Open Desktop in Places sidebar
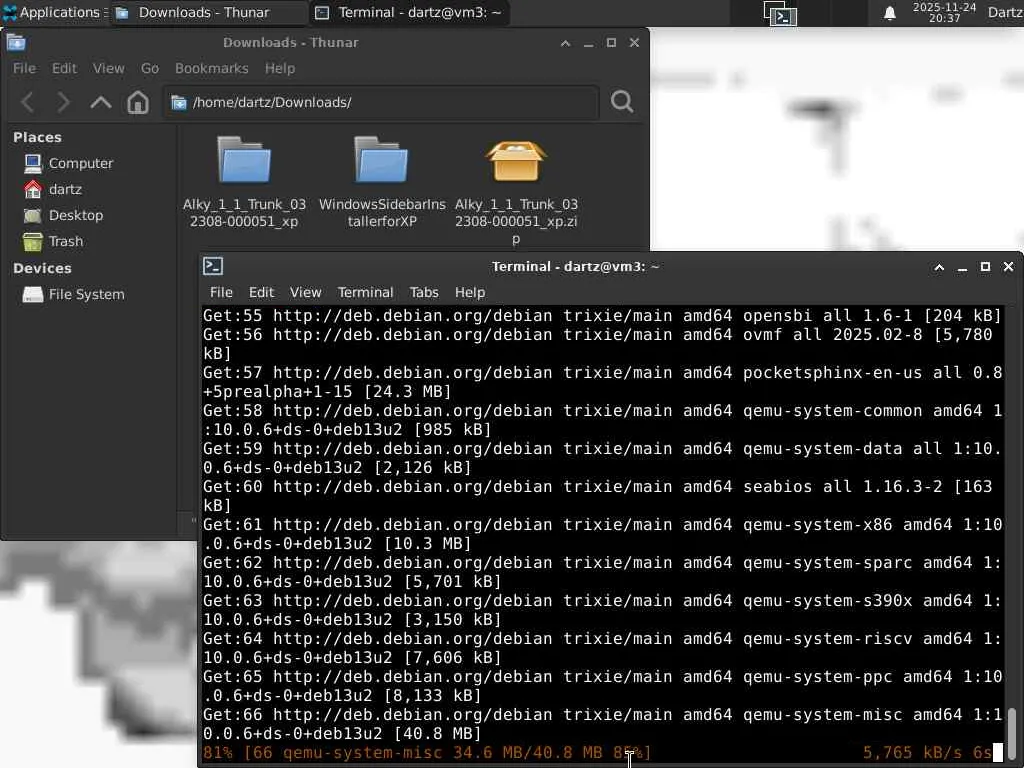 coord(63,215)
